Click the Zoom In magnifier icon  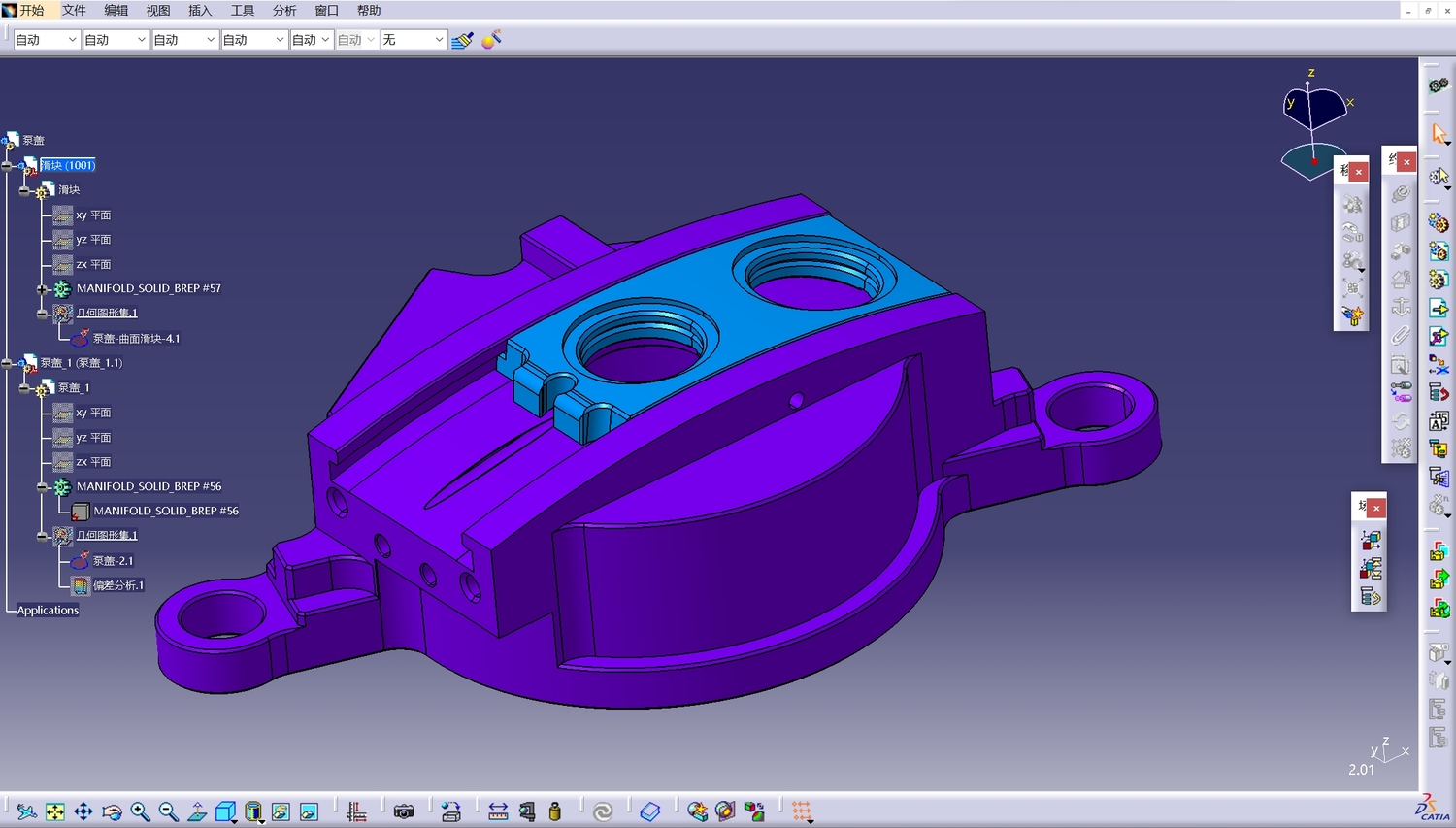[140, 811]
